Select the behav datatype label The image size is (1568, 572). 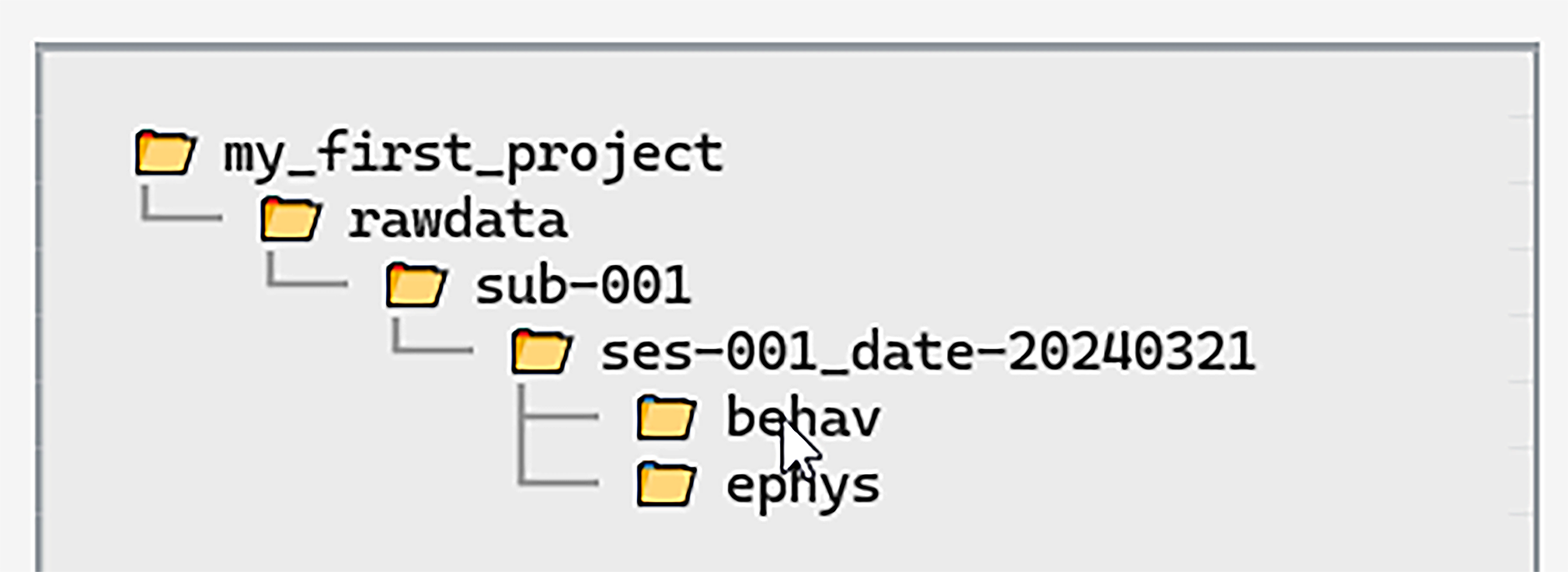click(802, 417)
